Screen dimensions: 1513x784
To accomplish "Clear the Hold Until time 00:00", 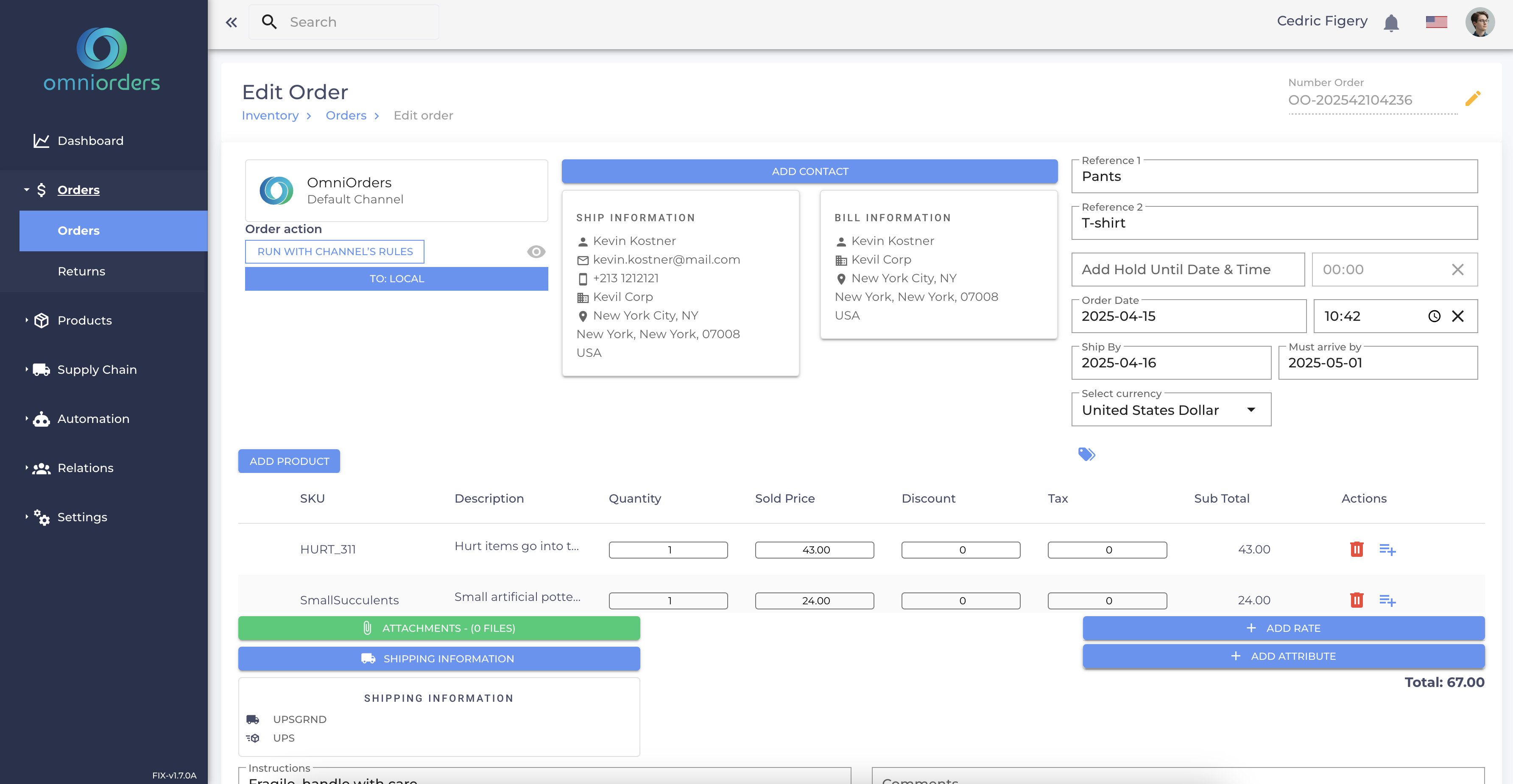I will click(1458, 270).
